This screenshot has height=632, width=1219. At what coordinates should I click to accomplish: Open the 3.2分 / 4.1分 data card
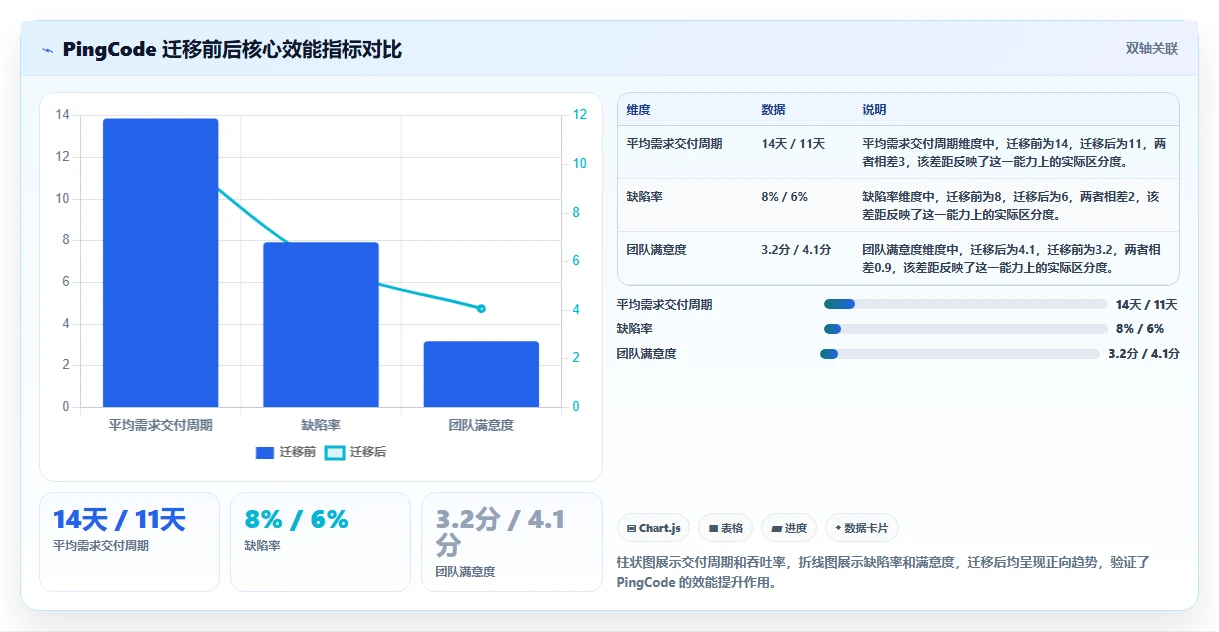tap(512, 542)
